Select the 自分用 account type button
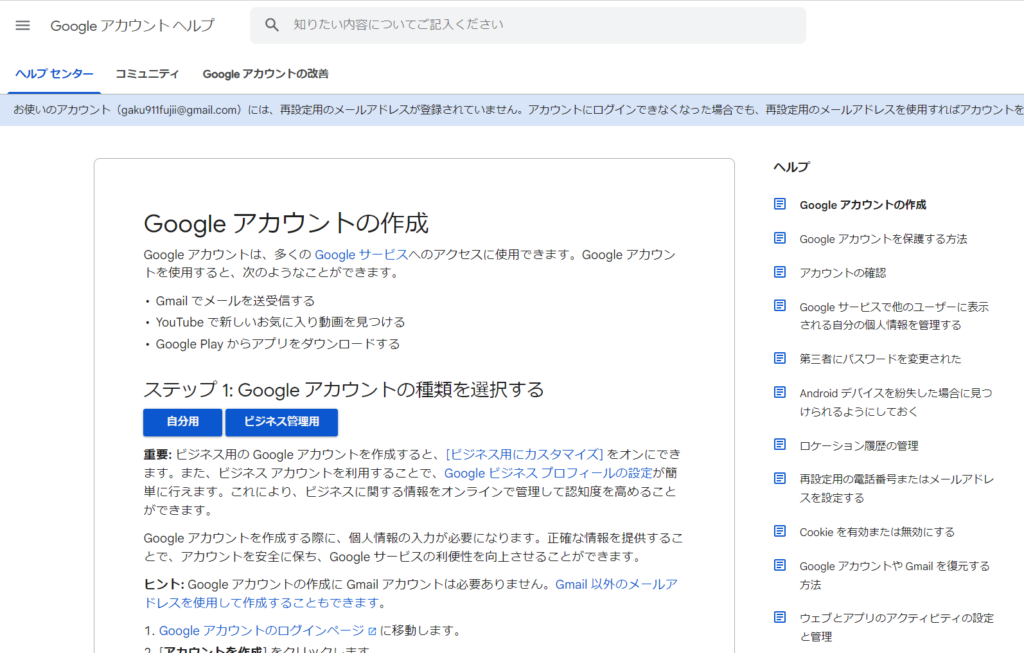The height and width of the screenshot is (653, 1024). pos(183,422)
